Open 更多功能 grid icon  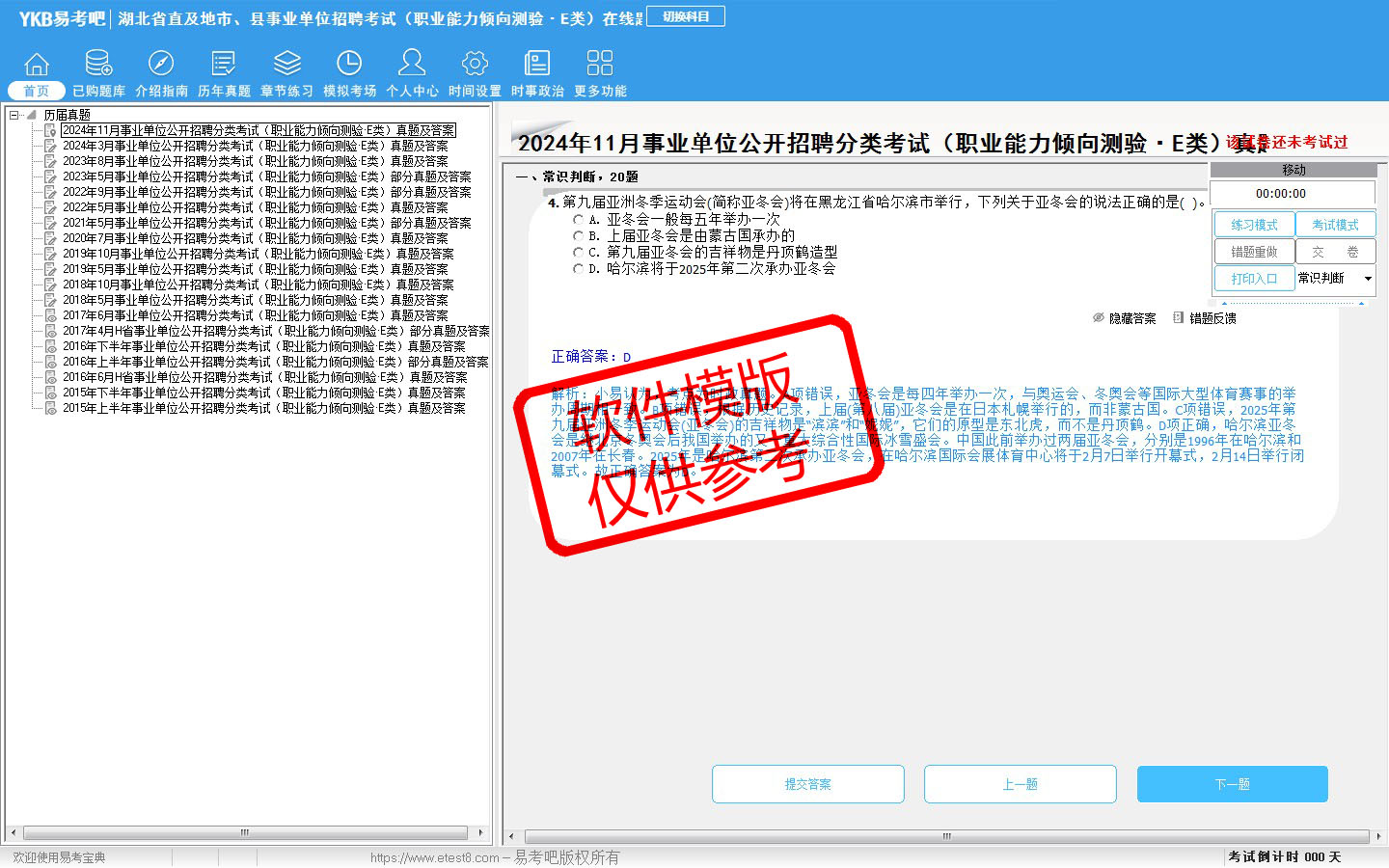[600, 65]
